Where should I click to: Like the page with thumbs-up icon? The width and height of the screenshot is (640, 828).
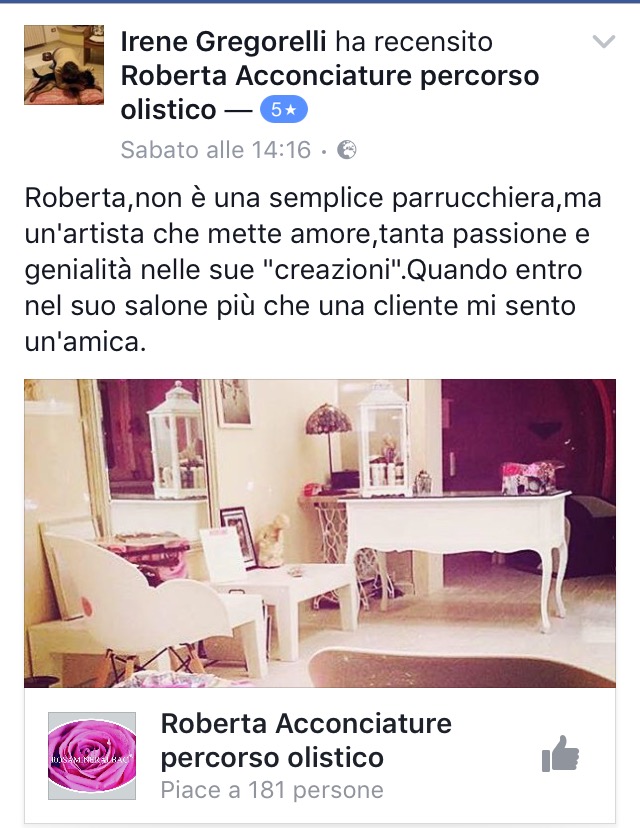pos(560,754)
